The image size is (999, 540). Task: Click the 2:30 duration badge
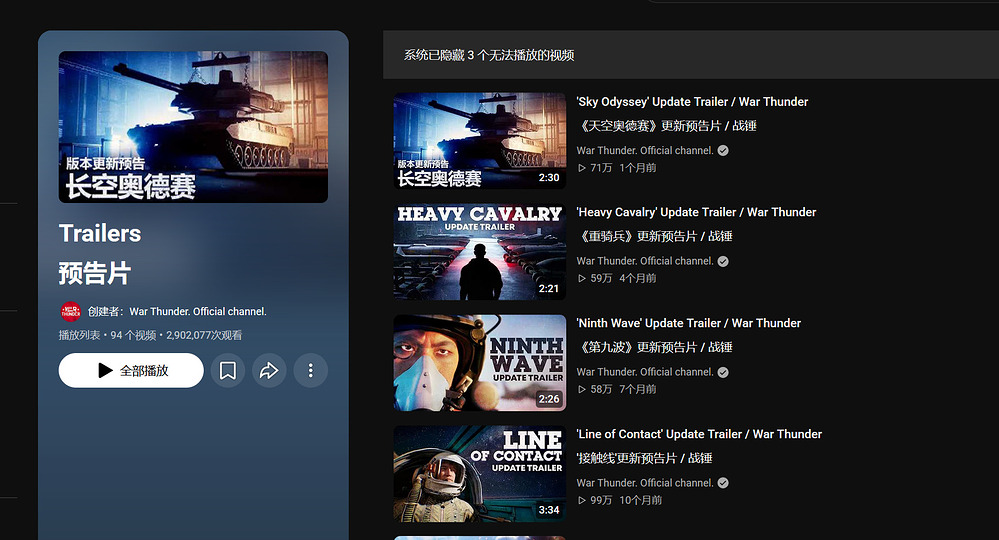point(549,178)
